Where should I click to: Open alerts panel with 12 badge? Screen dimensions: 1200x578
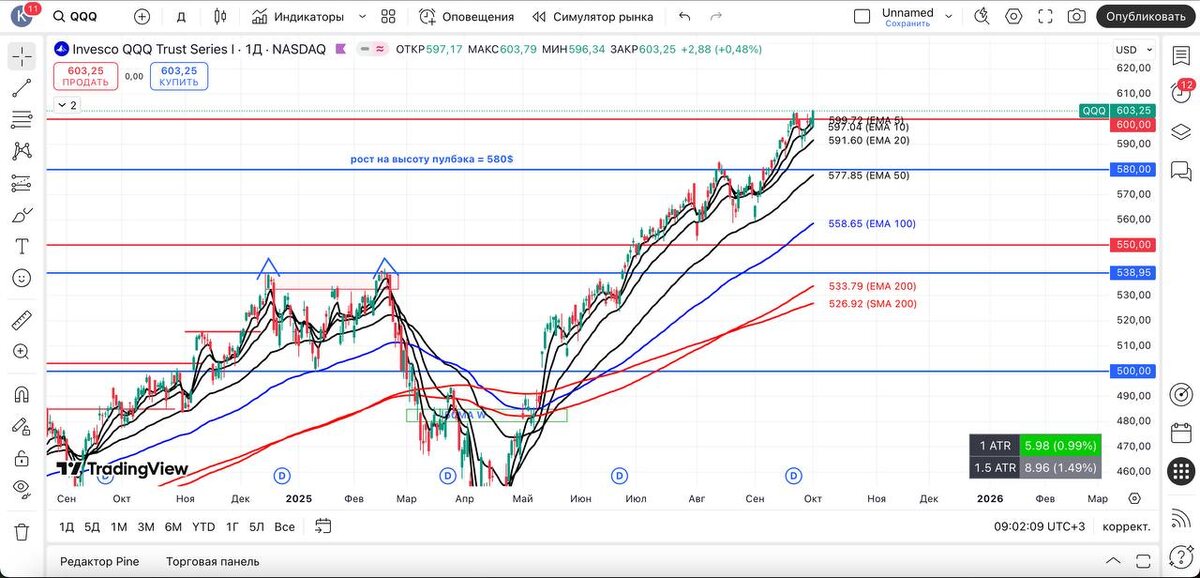pos(1180,95)
